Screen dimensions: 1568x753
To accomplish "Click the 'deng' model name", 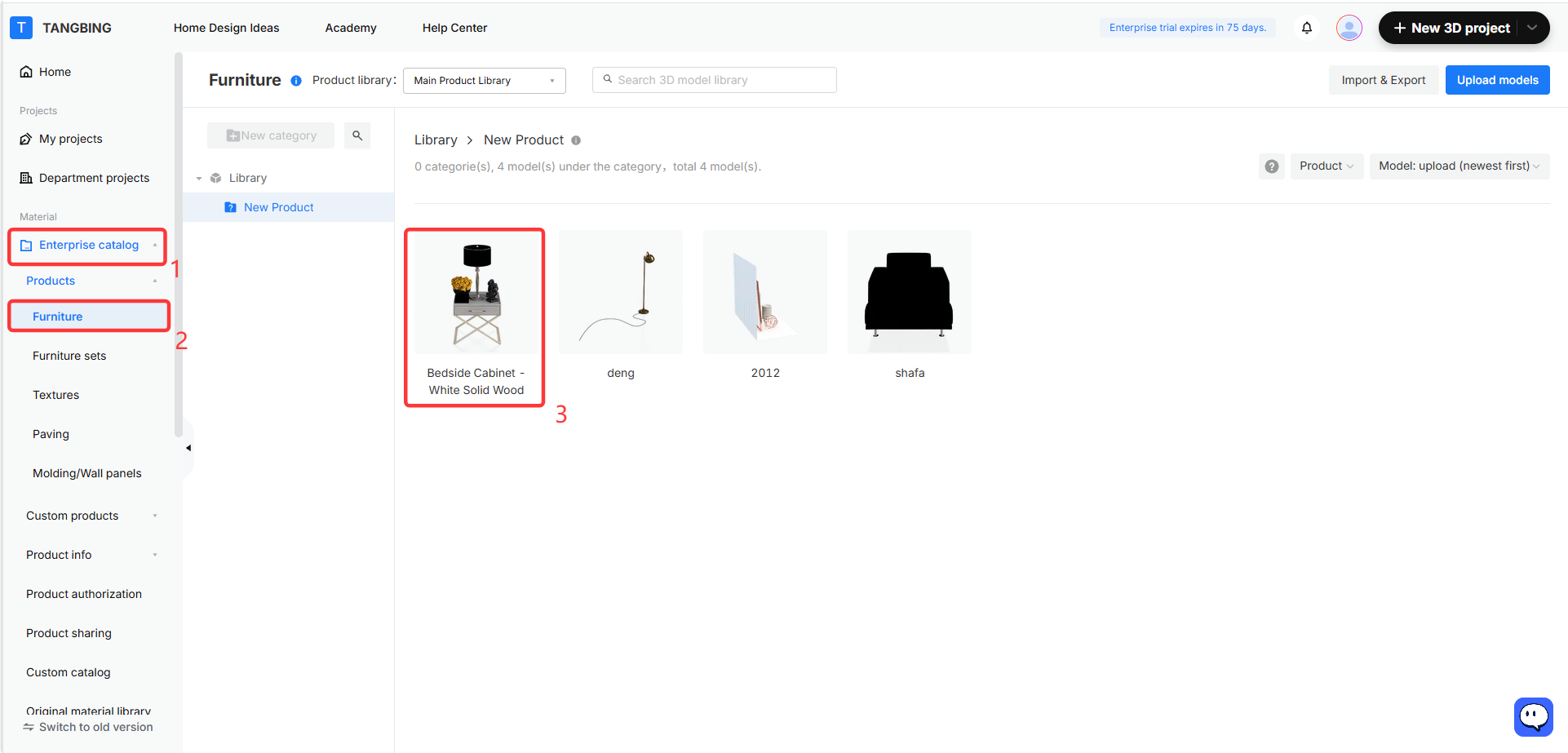I will (621, 373).
